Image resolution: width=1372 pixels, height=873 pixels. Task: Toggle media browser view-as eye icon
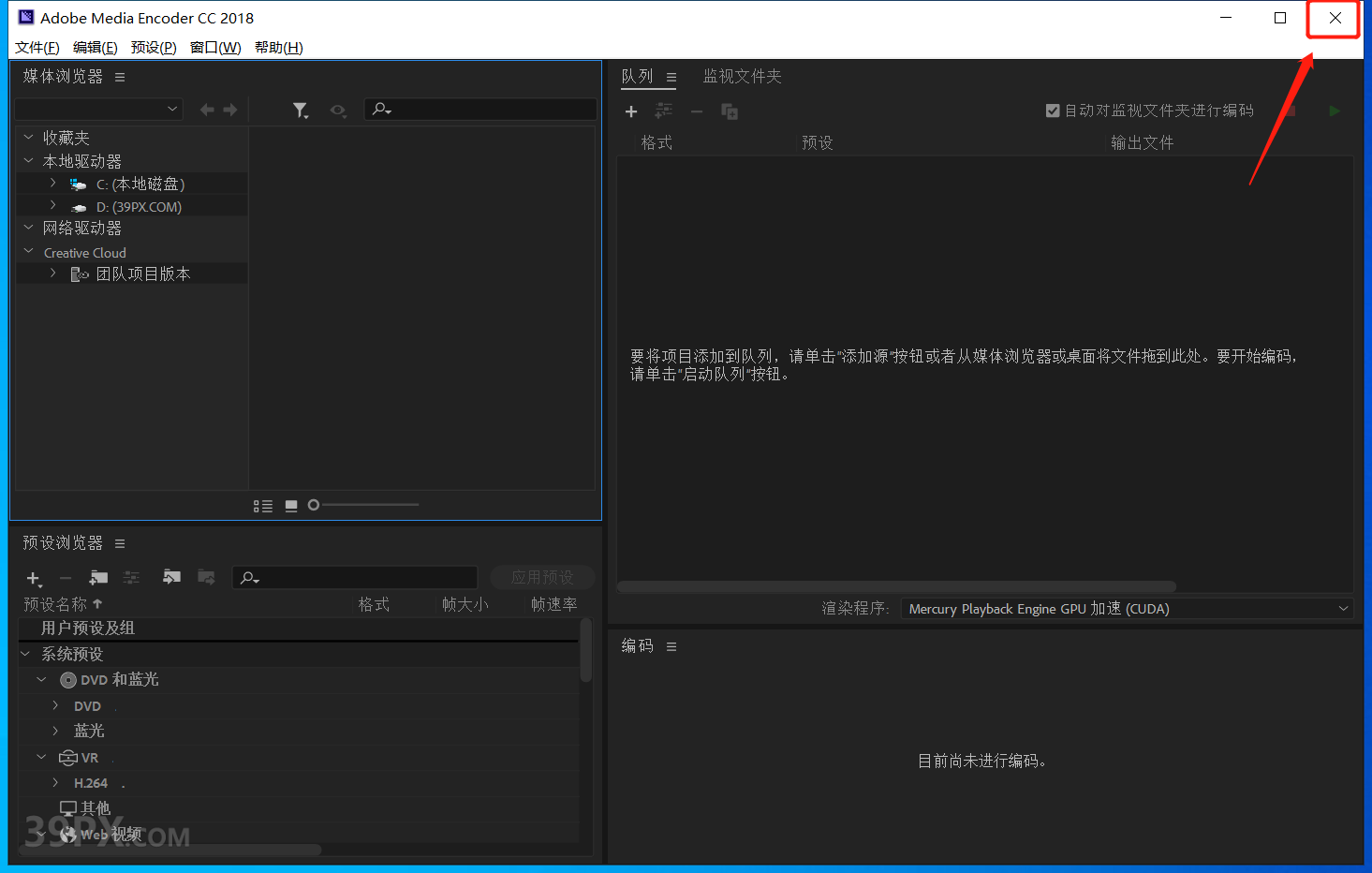[338, 111]
